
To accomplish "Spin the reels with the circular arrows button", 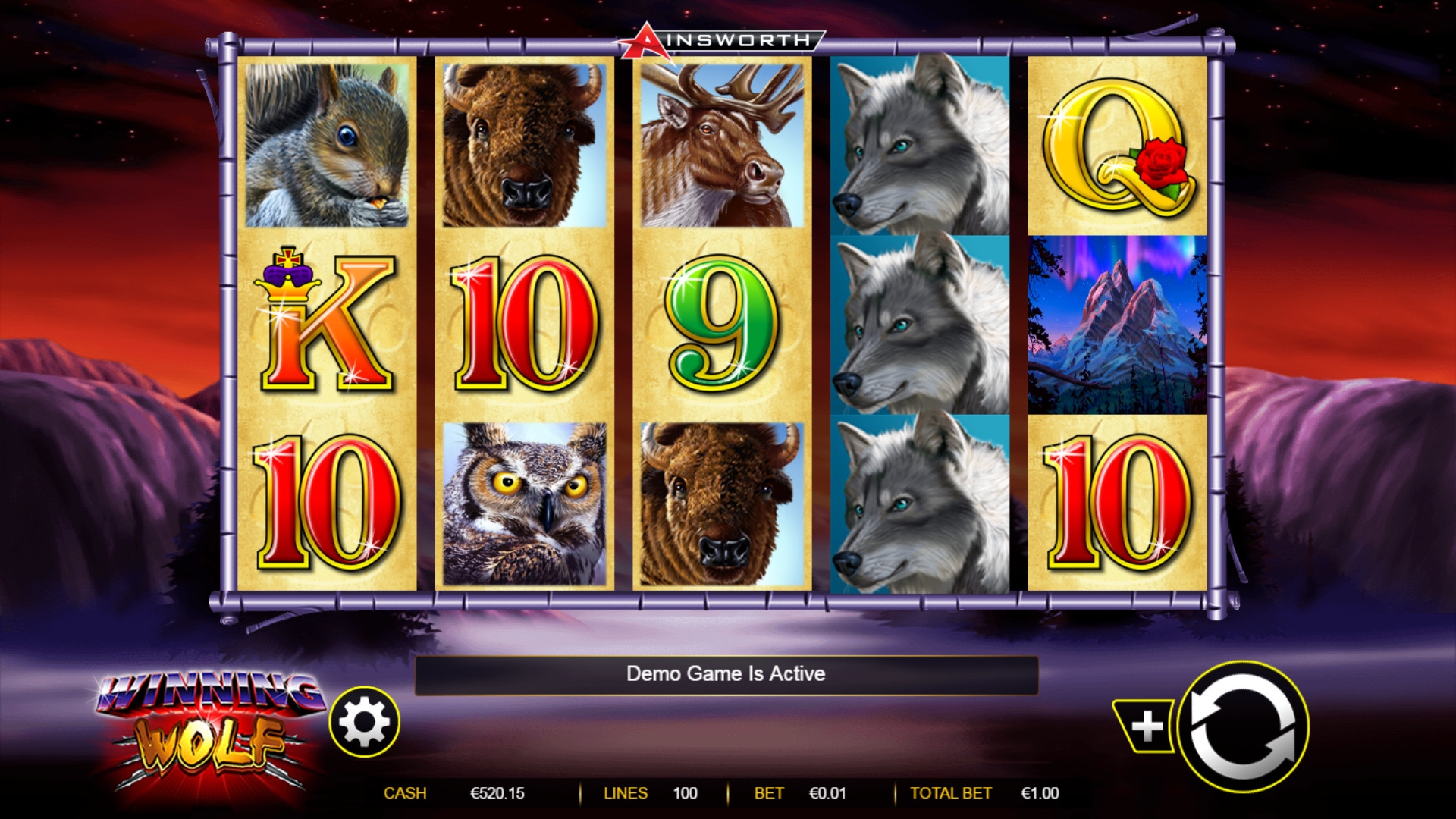I will click(x=1243, y=727).
